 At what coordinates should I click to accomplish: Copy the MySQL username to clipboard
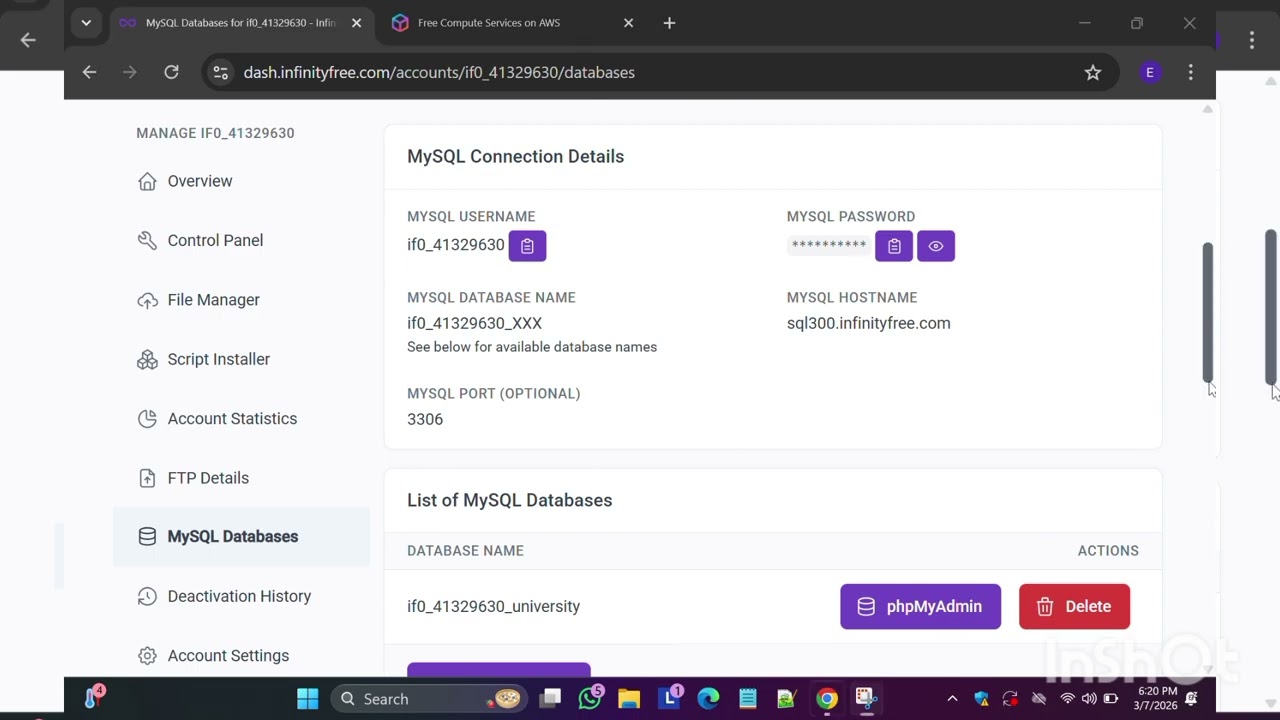(x=527, y=246)
